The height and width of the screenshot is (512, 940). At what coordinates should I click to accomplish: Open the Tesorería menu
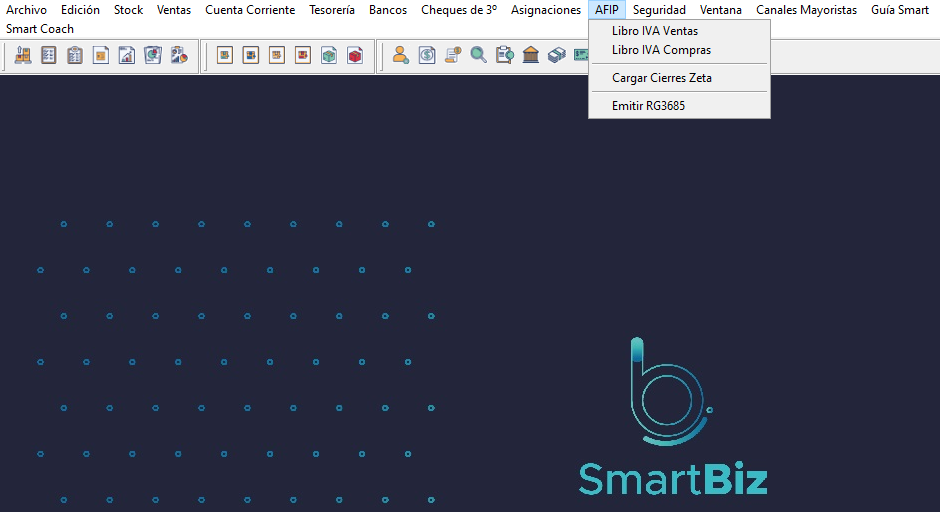point(332,10)
